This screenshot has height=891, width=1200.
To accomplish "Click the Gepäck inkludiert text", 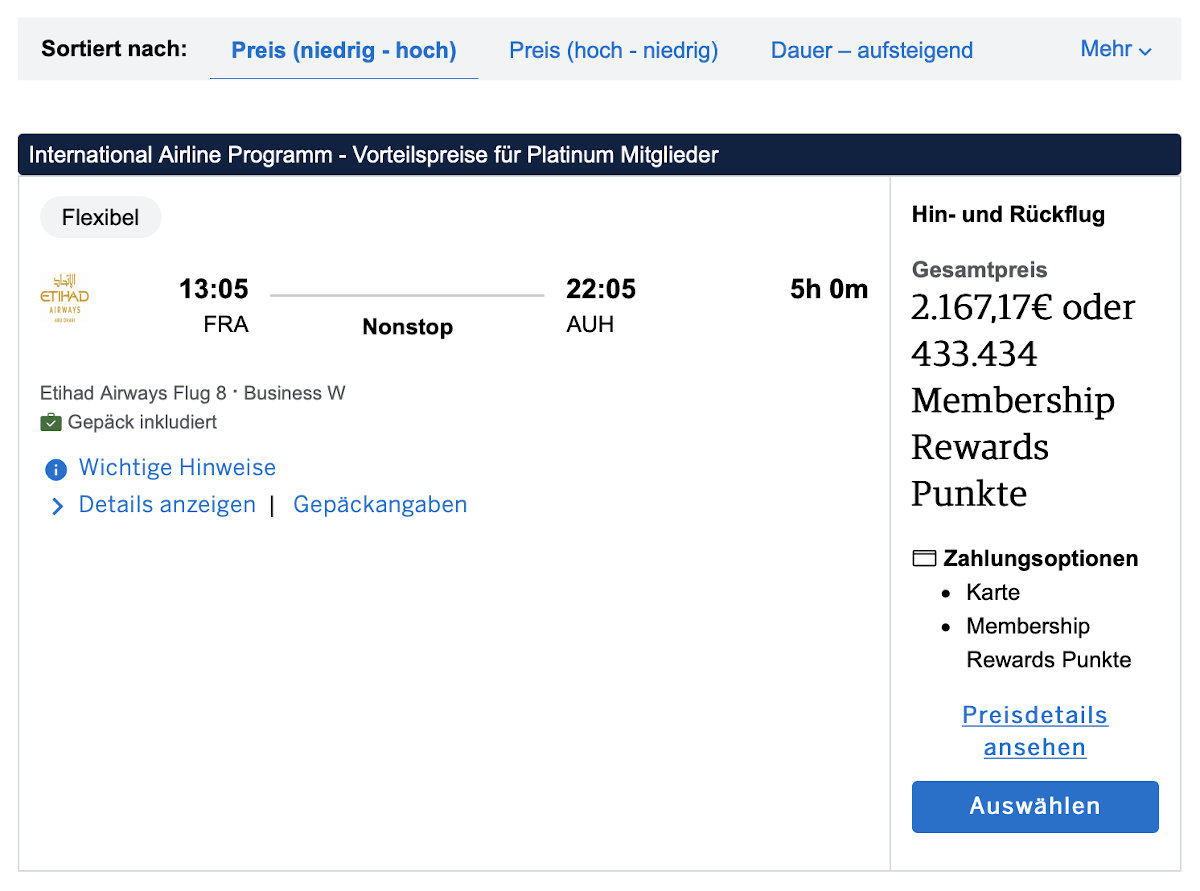I will coord(142,422).
